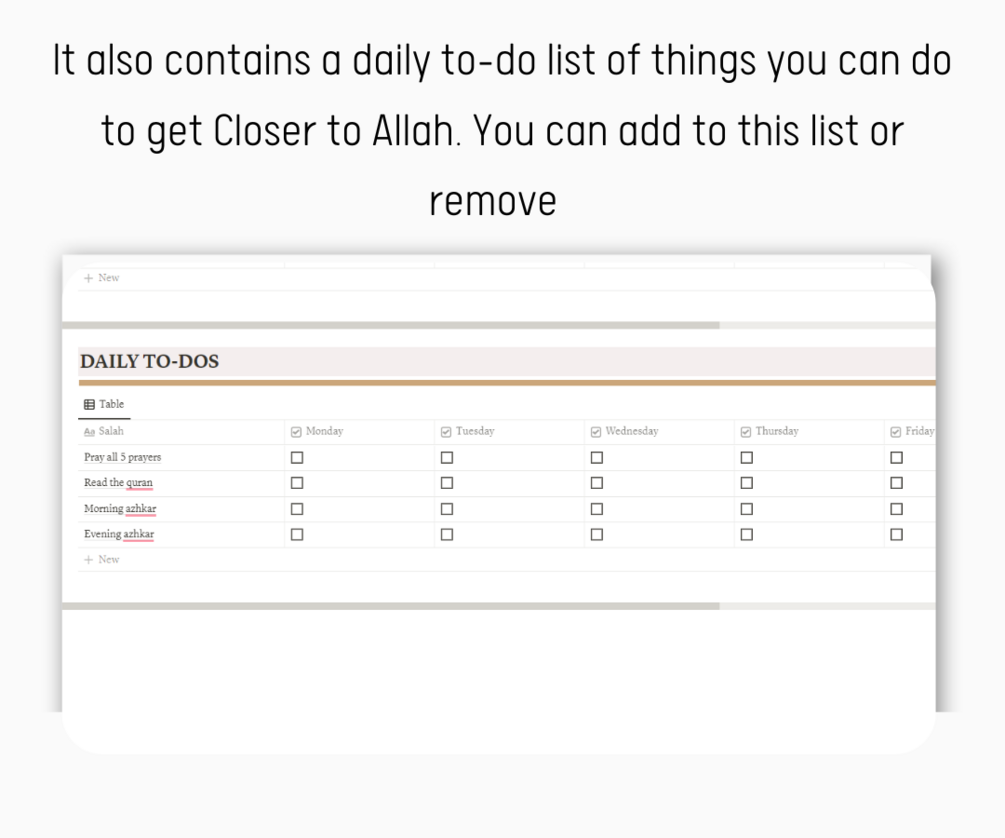Click the Friday column checkbox icon
Image resolution: width=1005 pixels, height=838 pixels.
896,432
